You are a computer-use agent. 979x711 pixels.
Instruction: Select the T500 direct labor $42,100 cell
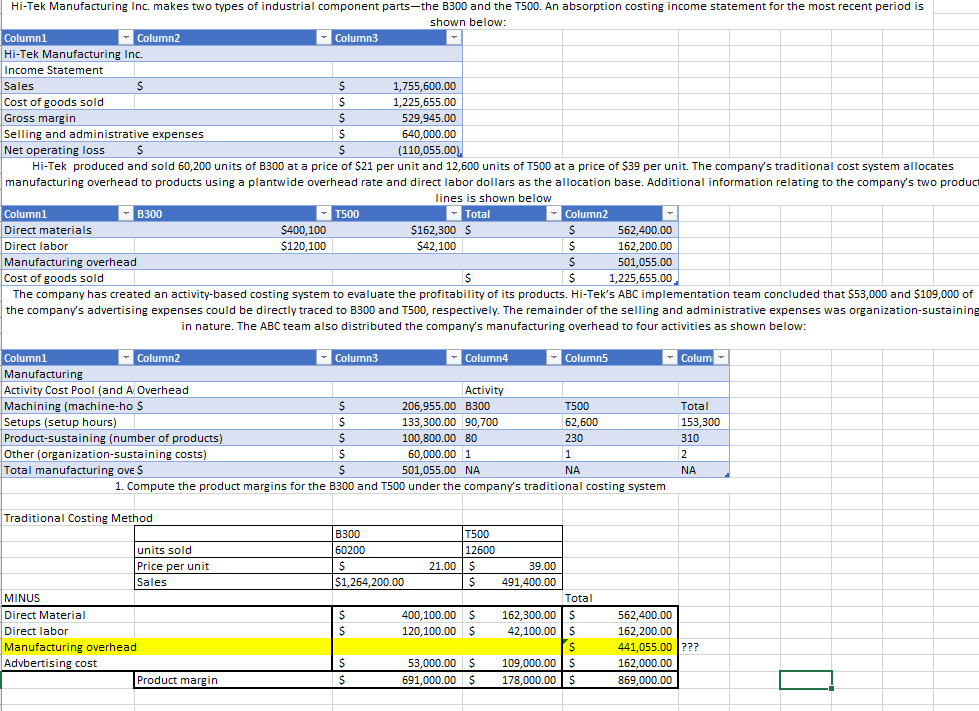click(397, 246)
